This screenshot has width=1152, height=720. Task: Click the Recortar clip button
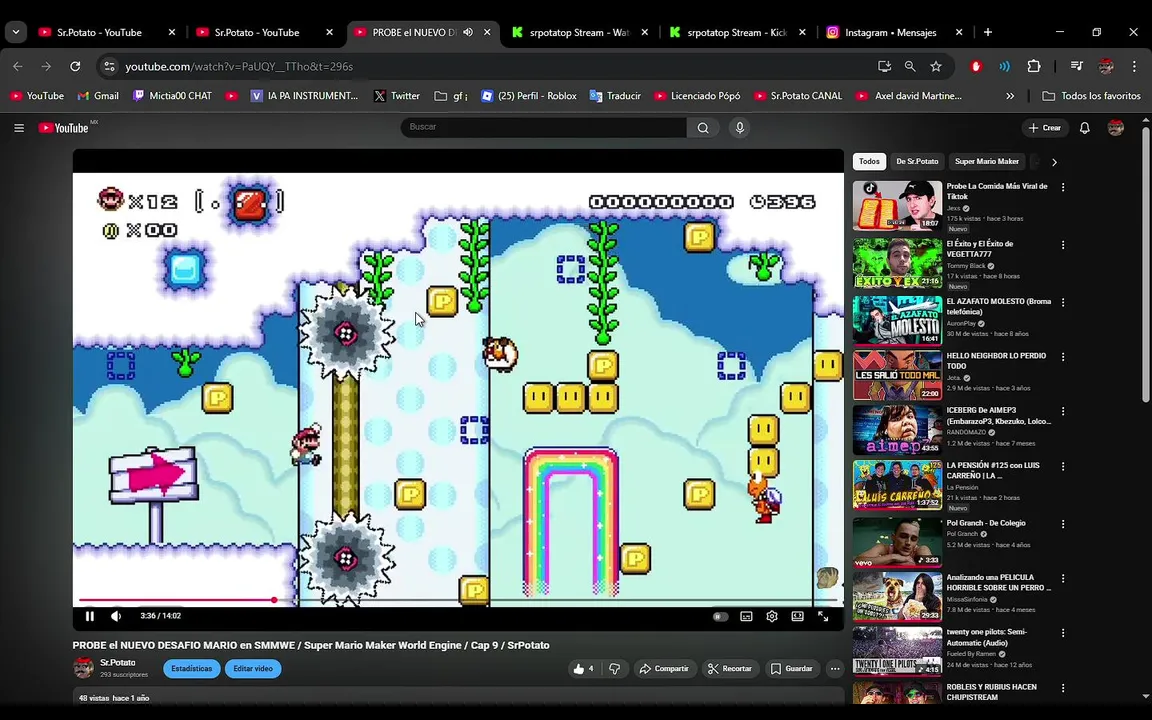730,669
